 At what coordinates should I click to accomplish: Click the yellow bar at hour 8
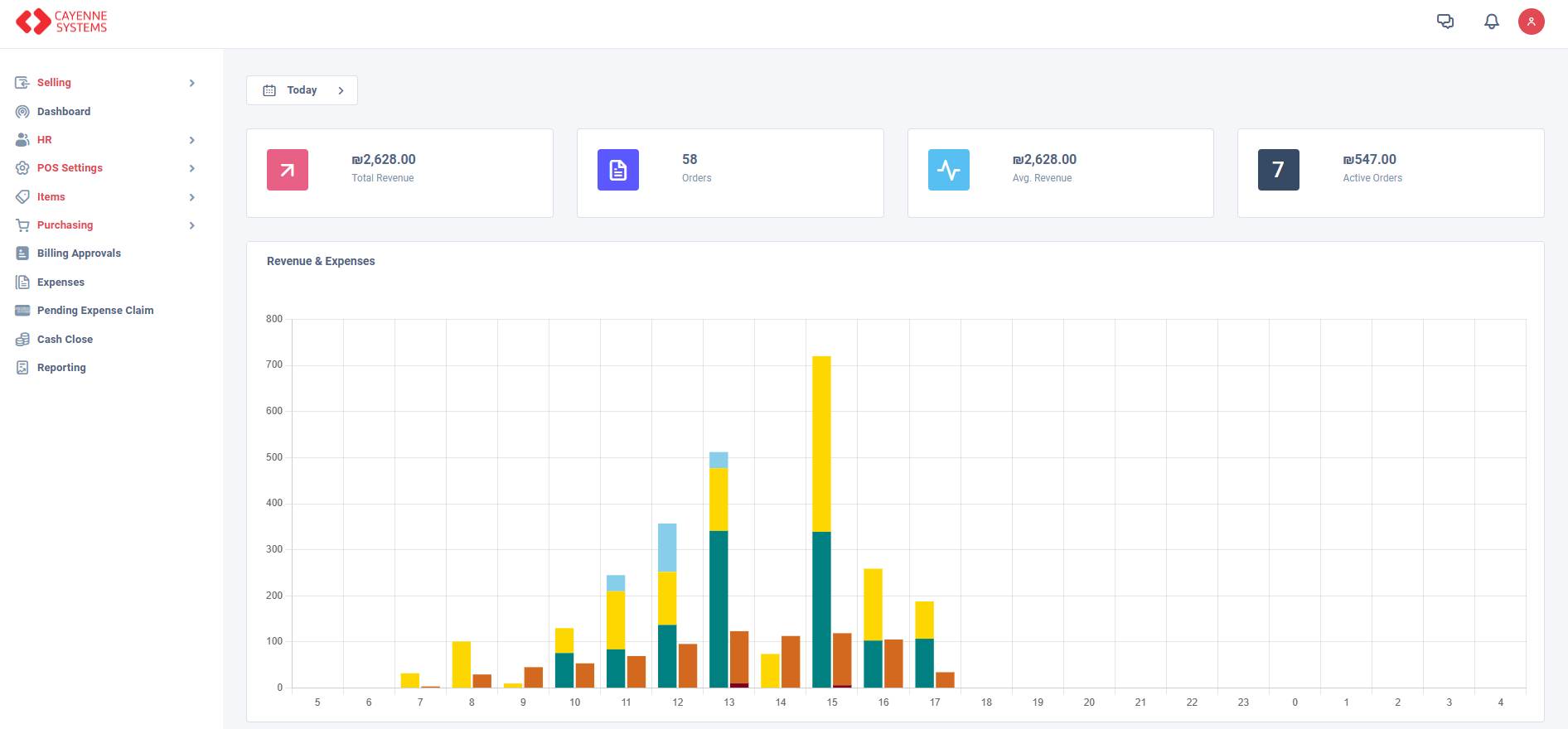(x=462, y=664)
